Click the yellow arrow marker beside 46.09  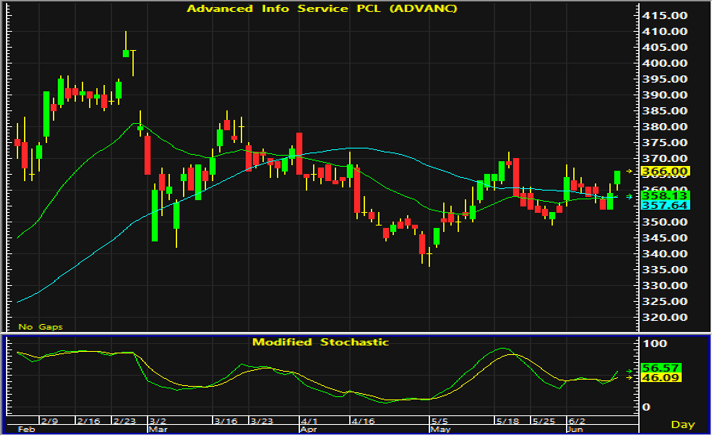tap(629, 378)
